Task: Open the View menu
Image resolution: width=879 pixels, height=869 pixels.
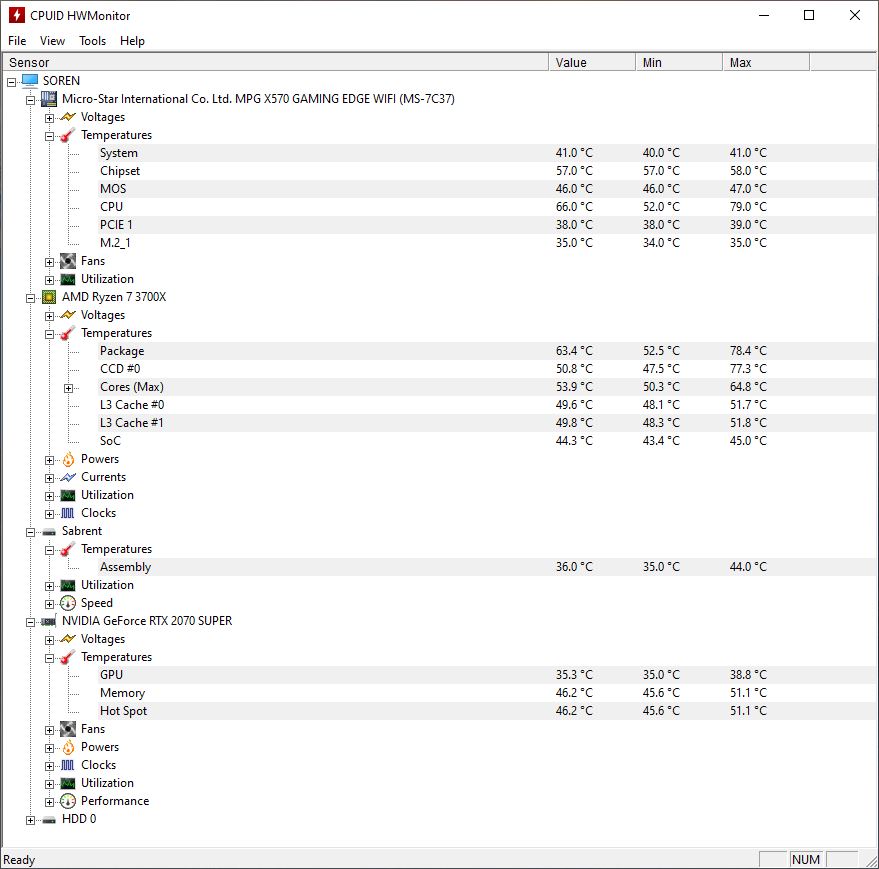Action: [52, 41]
